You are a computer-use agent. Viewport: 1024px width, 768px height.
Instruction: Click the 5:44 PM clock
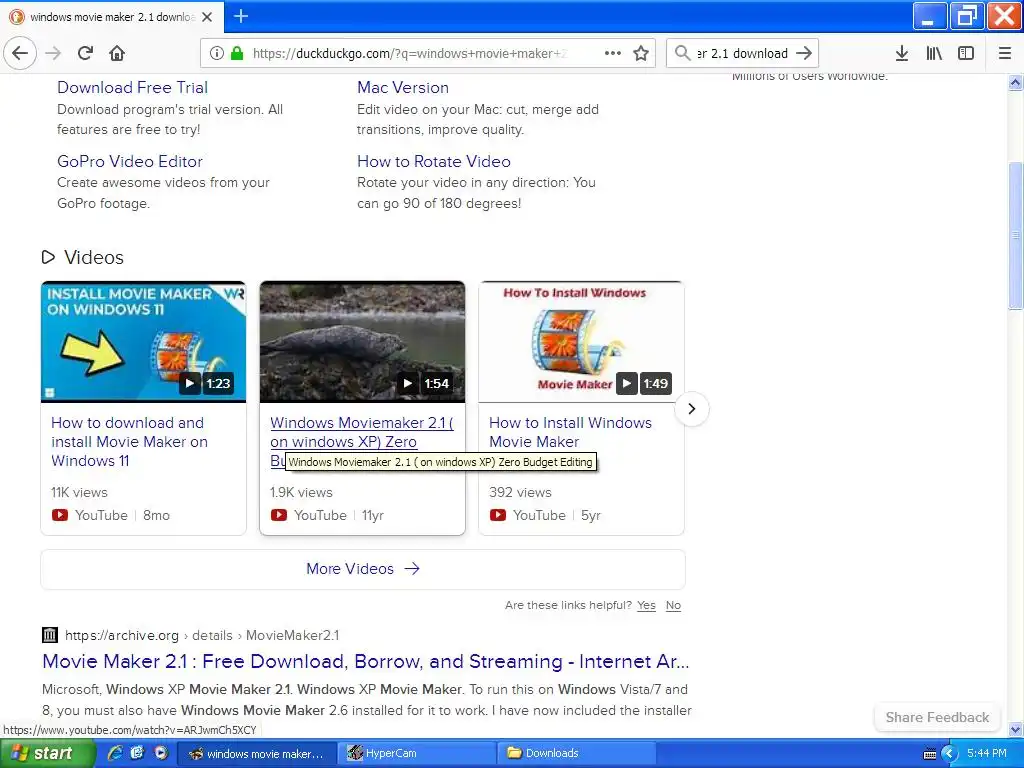click(x=987, y=754)
